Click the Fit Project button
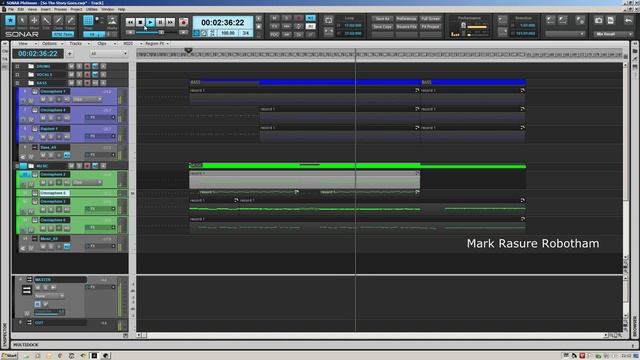The image size is (640, 360). pos(431,27)
